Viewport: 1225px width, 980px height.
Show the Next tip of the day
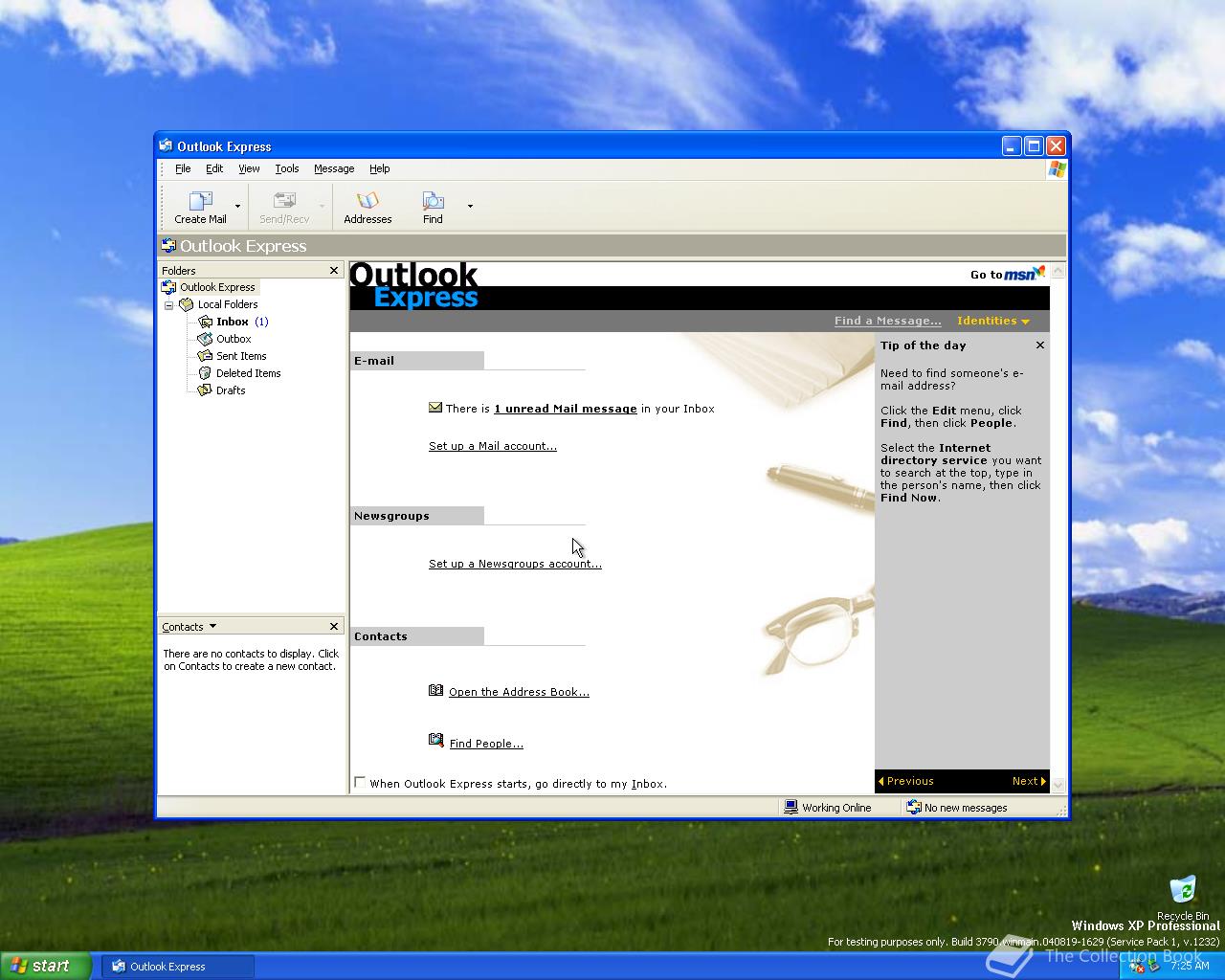point(1029,781)
